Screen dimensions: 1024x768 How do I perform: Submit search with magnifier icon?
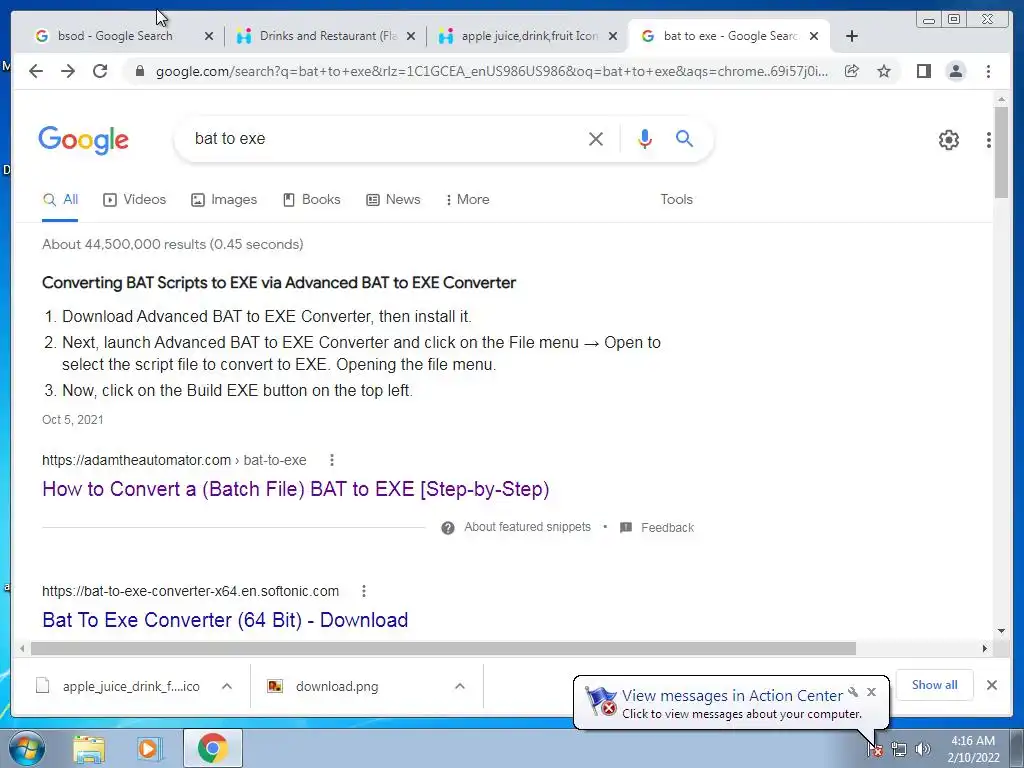point(684,138)
